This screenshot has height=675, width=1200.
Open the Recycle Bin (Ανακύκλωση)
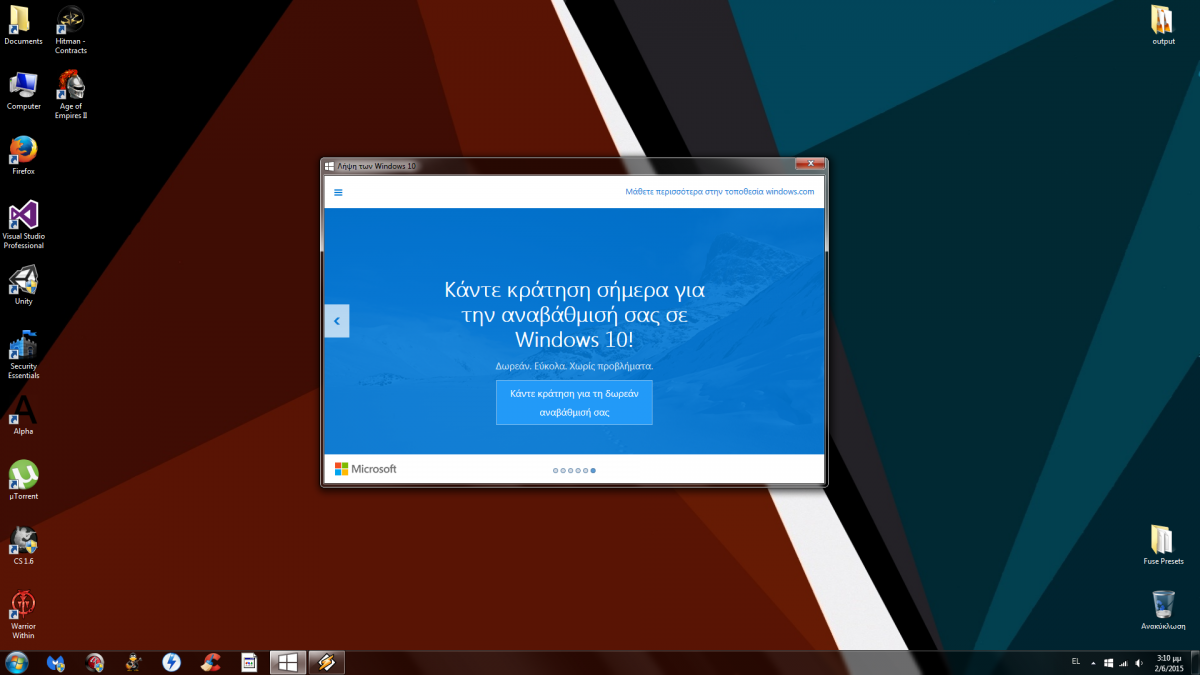[1163, 610]
